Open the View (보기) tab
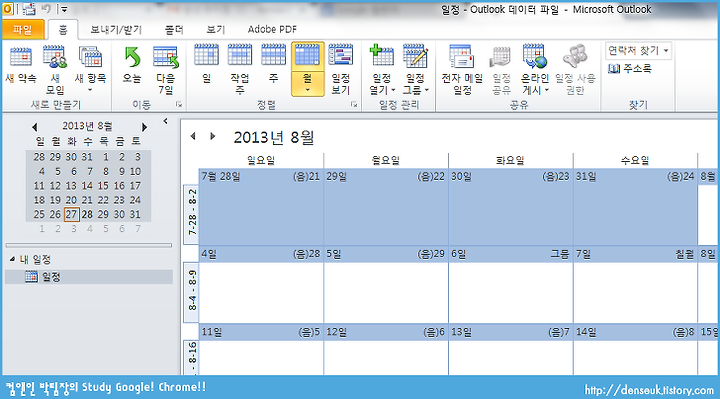Screen dimensions: 720x399 click(215, 30)
